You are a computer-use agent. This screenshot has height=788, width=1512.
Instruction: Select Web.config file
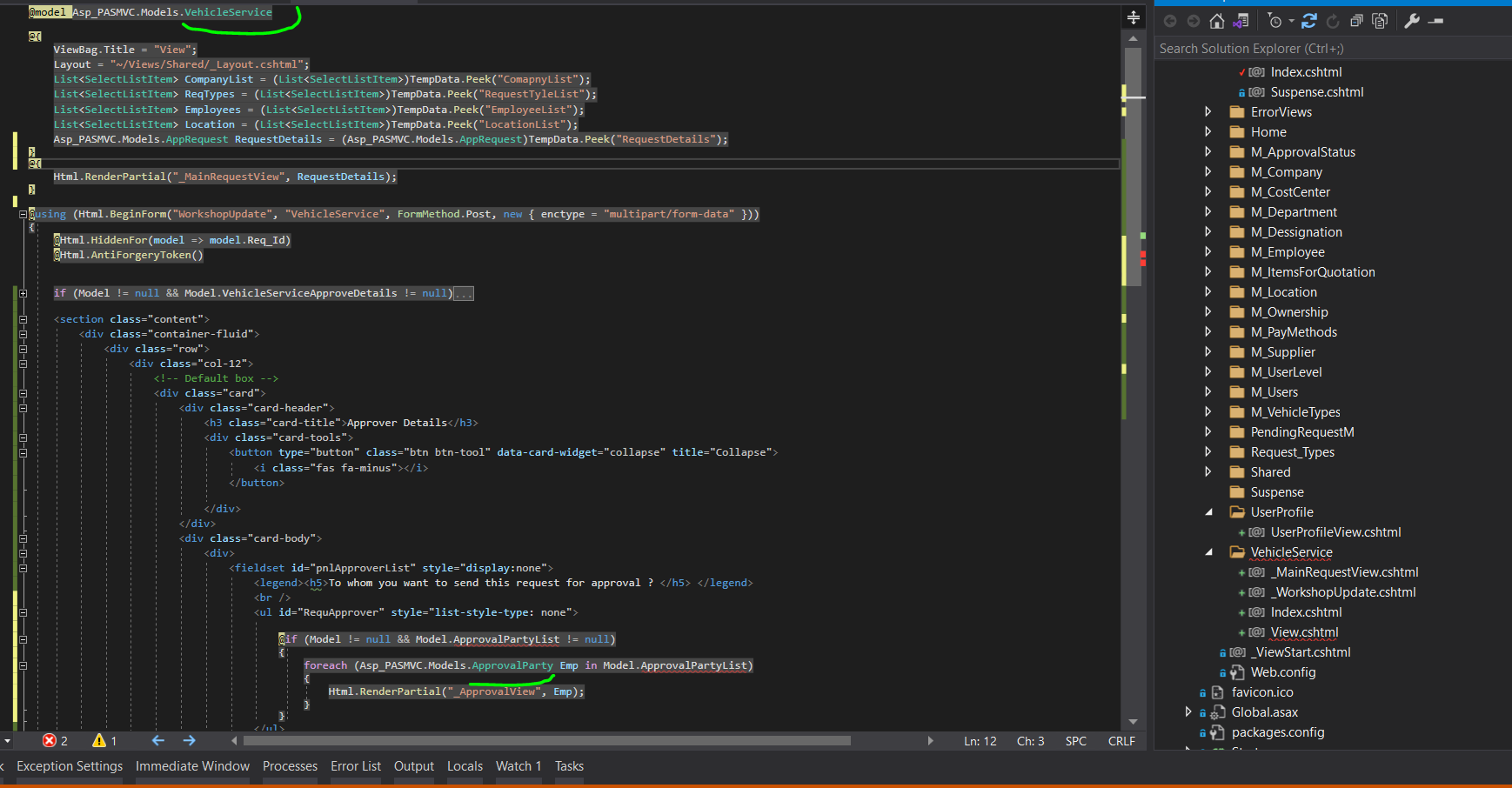pos(1283,672)
